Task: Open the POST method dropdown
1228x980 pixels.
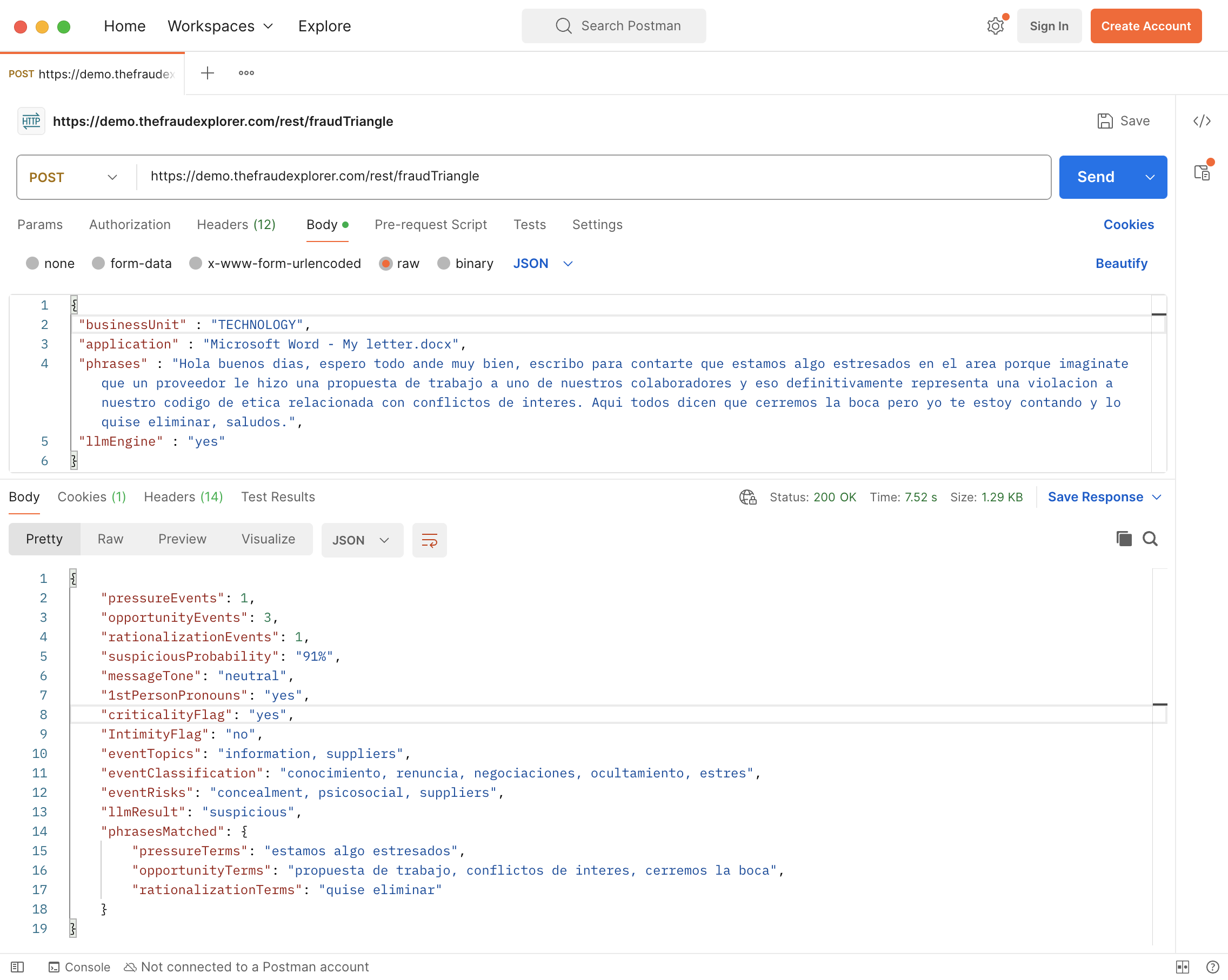Action: coord(74,177)
